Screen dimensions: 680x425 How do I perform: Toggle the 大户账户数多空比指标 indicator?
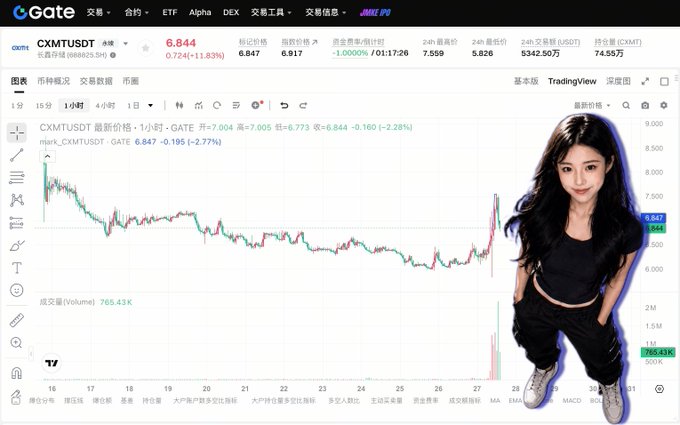(205, 400)
